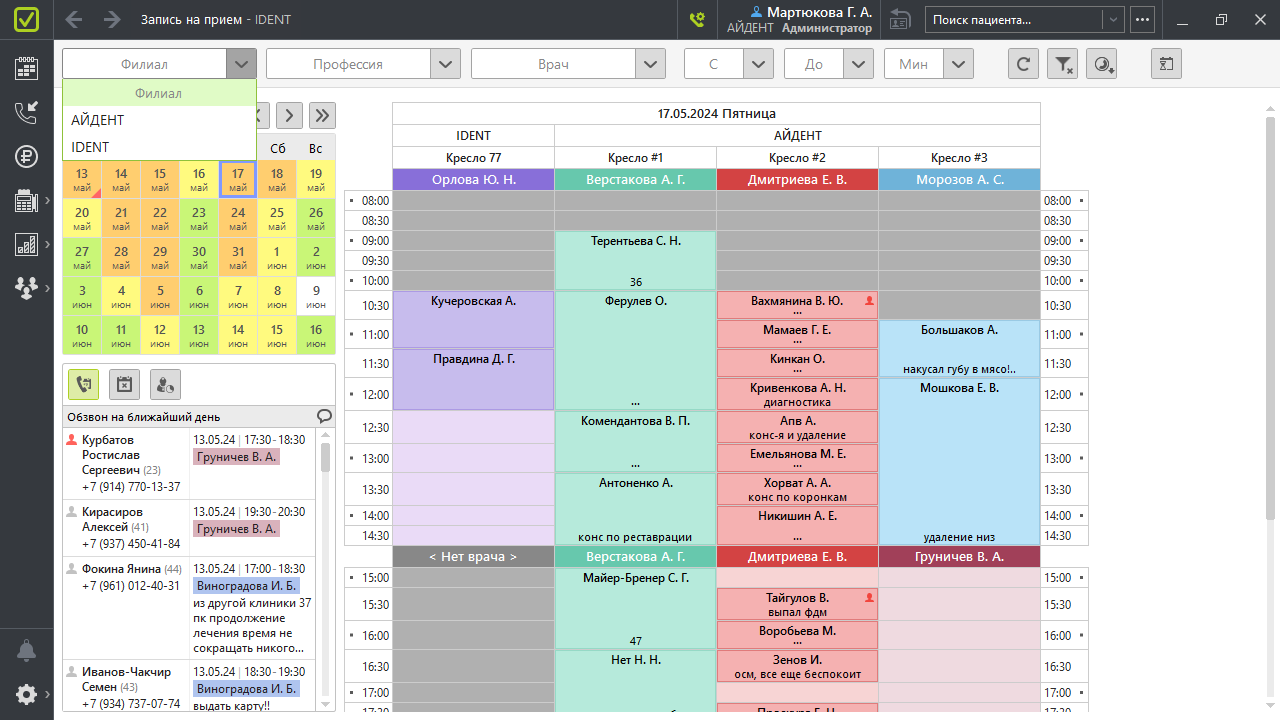This screenshot has width=1280, height=720.
Task: Click Морозов А. С. doctor header
Action: point(960,180)
